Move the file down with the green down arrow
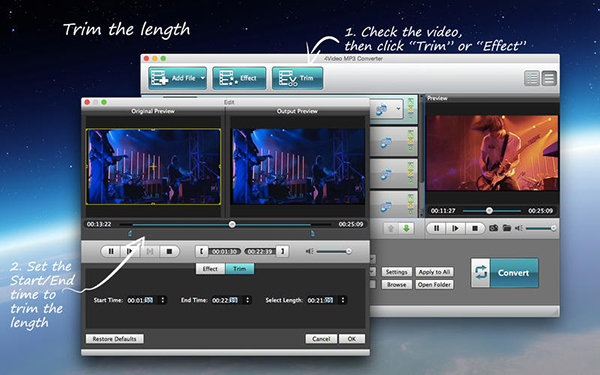600x375 pixels. 406,228
